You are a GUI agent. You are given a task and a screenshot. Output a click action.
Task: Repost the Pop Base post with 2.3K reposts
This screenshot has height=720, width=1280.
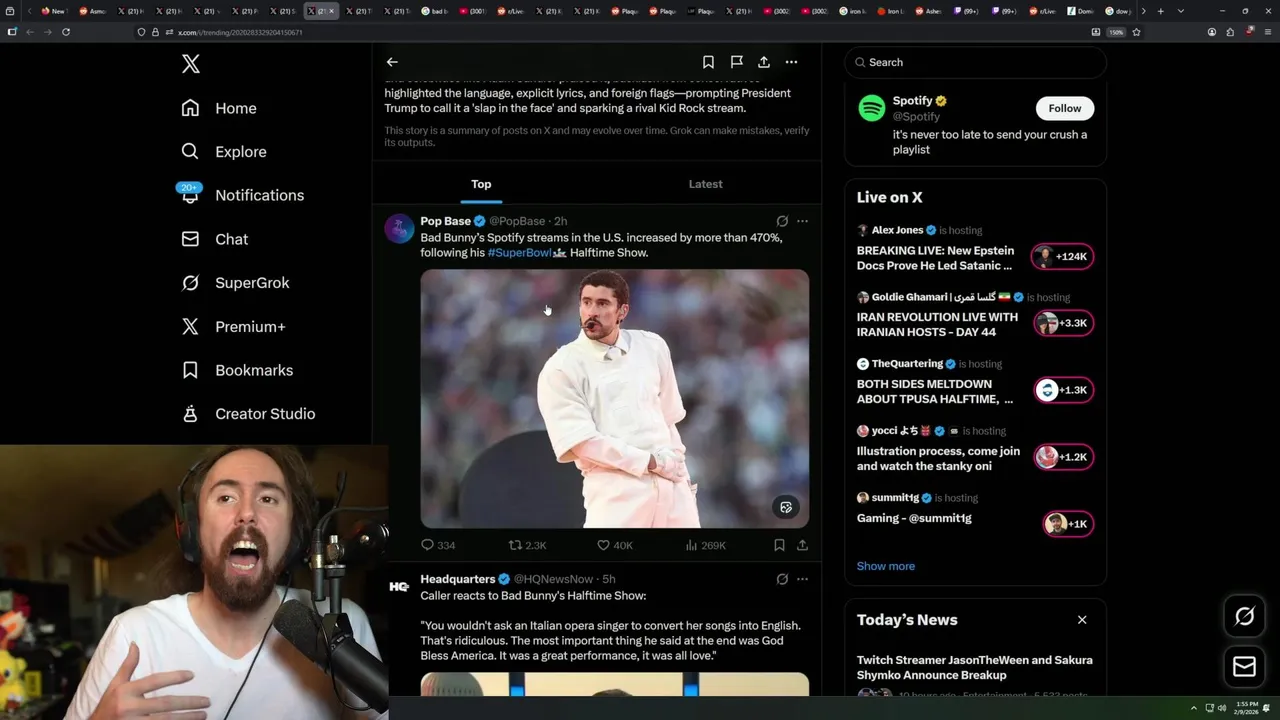(527, 545)
